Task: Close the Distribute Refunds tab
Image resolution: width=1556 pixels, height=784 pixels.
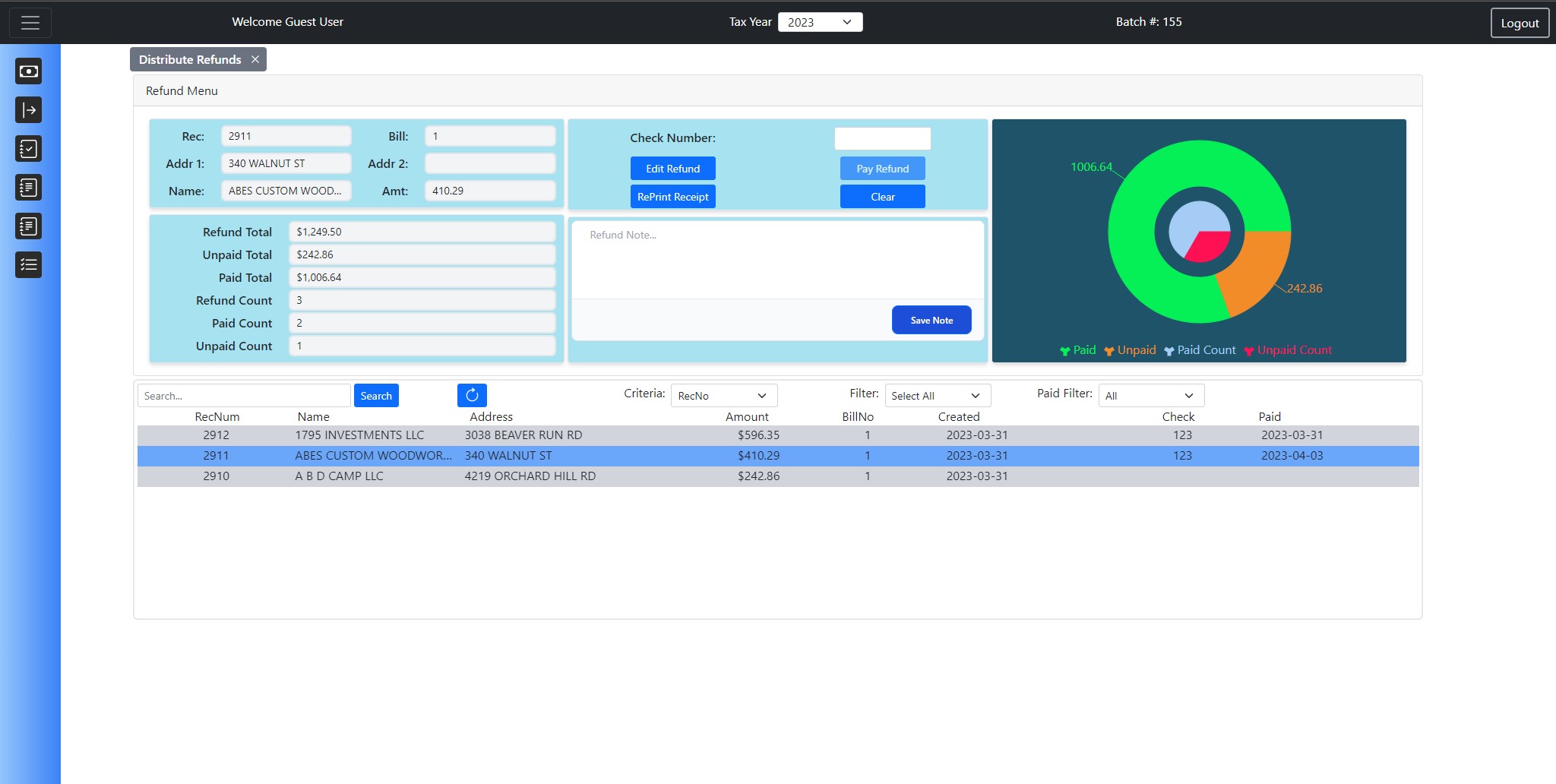Action: [255, 59]
